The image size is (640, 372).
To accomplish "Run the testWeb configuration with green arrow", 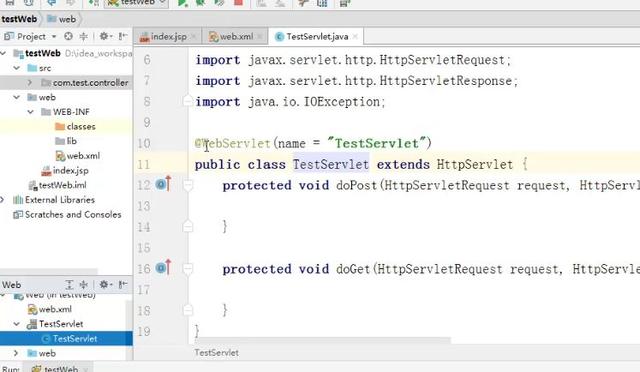I will pyautogui.click(x=182, y=3).
